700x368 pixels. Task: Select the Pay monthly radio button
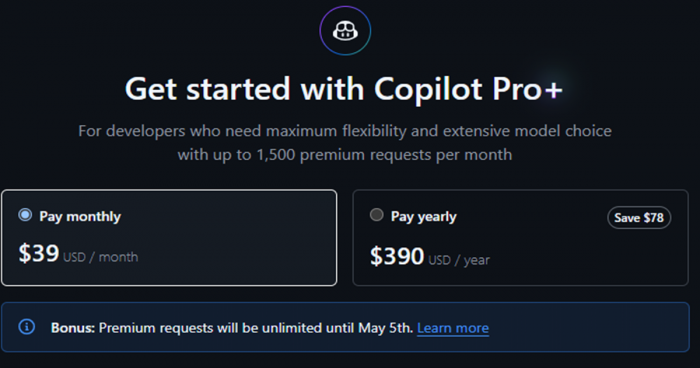click(x=25, y=215)
